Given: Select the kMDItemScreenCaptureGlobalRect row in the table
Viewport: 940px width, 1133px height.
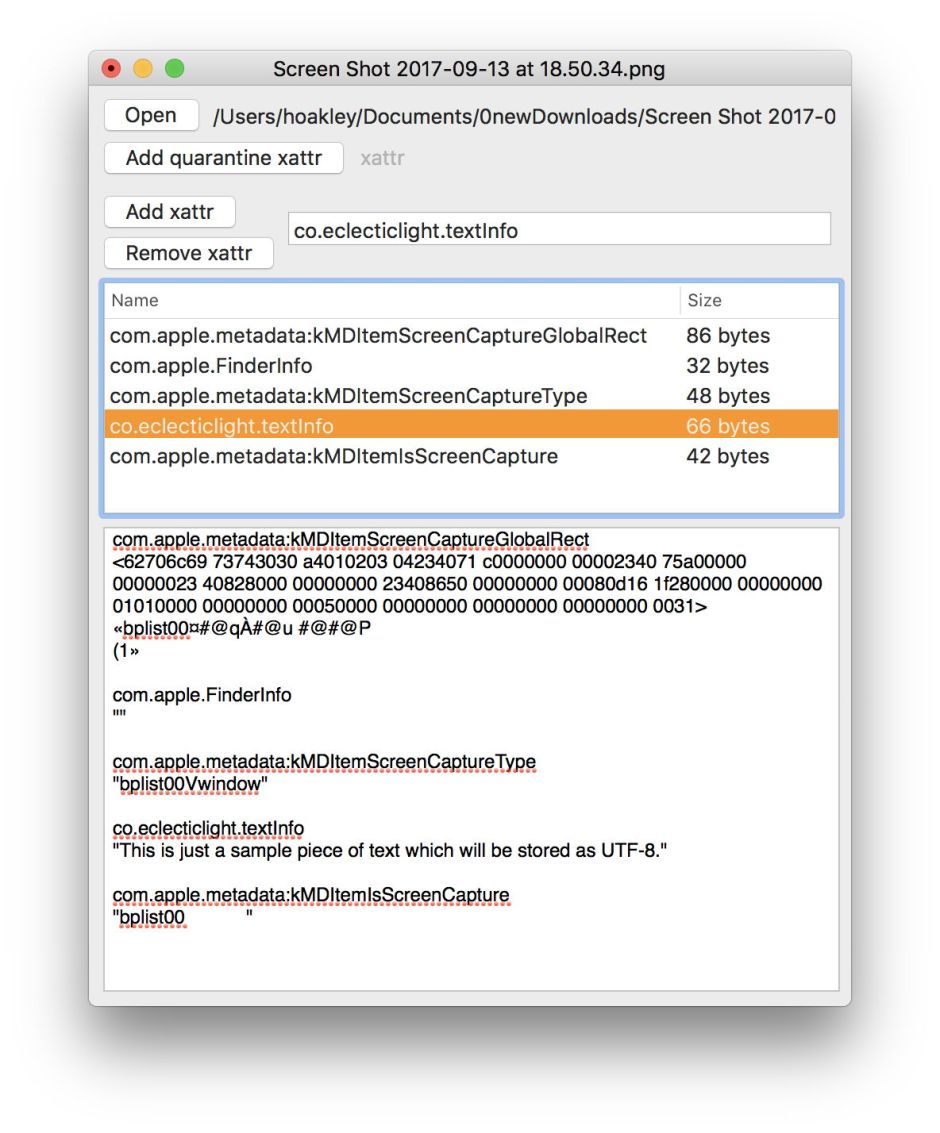Looking at the screenshot, I should (x=378, y=336).
